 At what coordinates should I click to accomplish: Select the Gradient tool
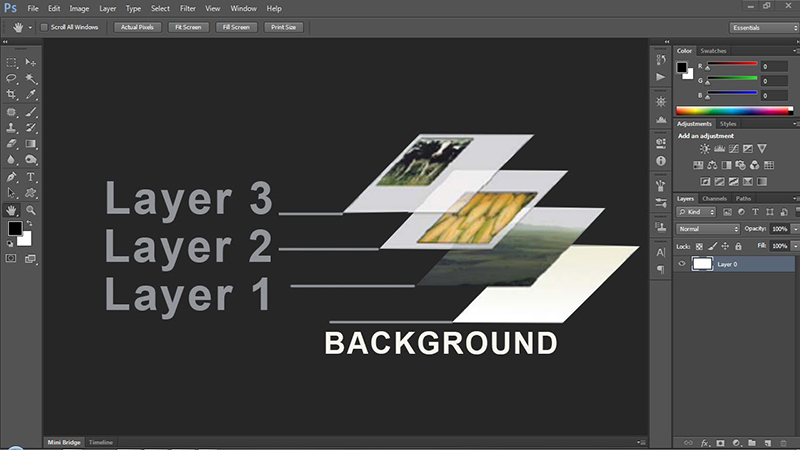point(31,144)
